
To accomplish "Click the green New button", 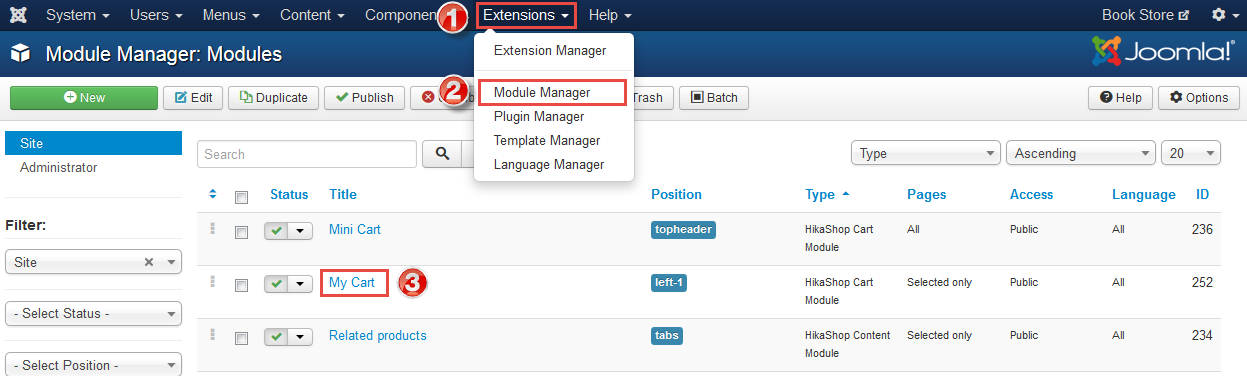I will (84, 97).
